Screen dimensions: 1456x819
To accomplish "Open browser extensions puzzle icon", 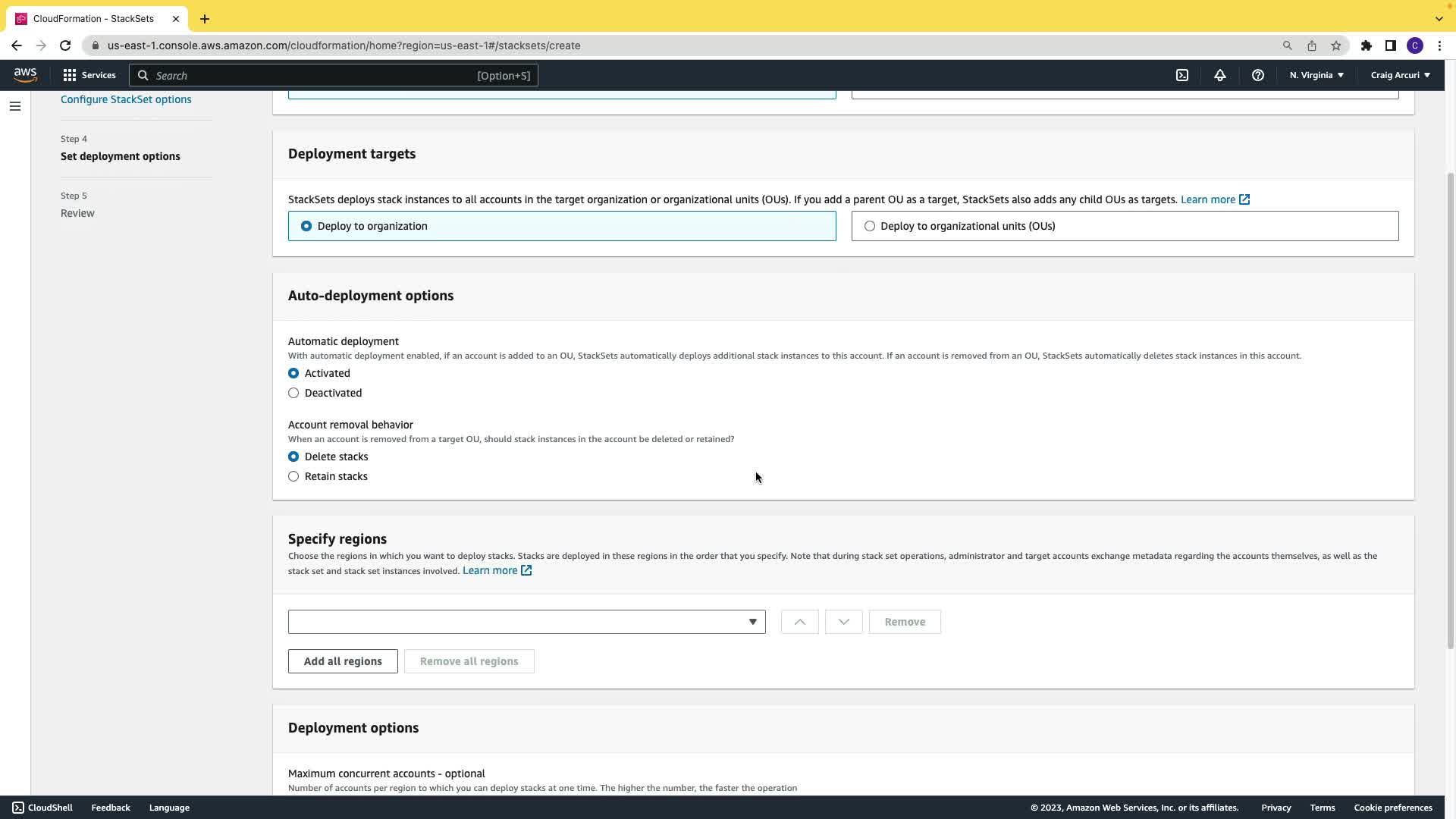I will click(1367, 45).
